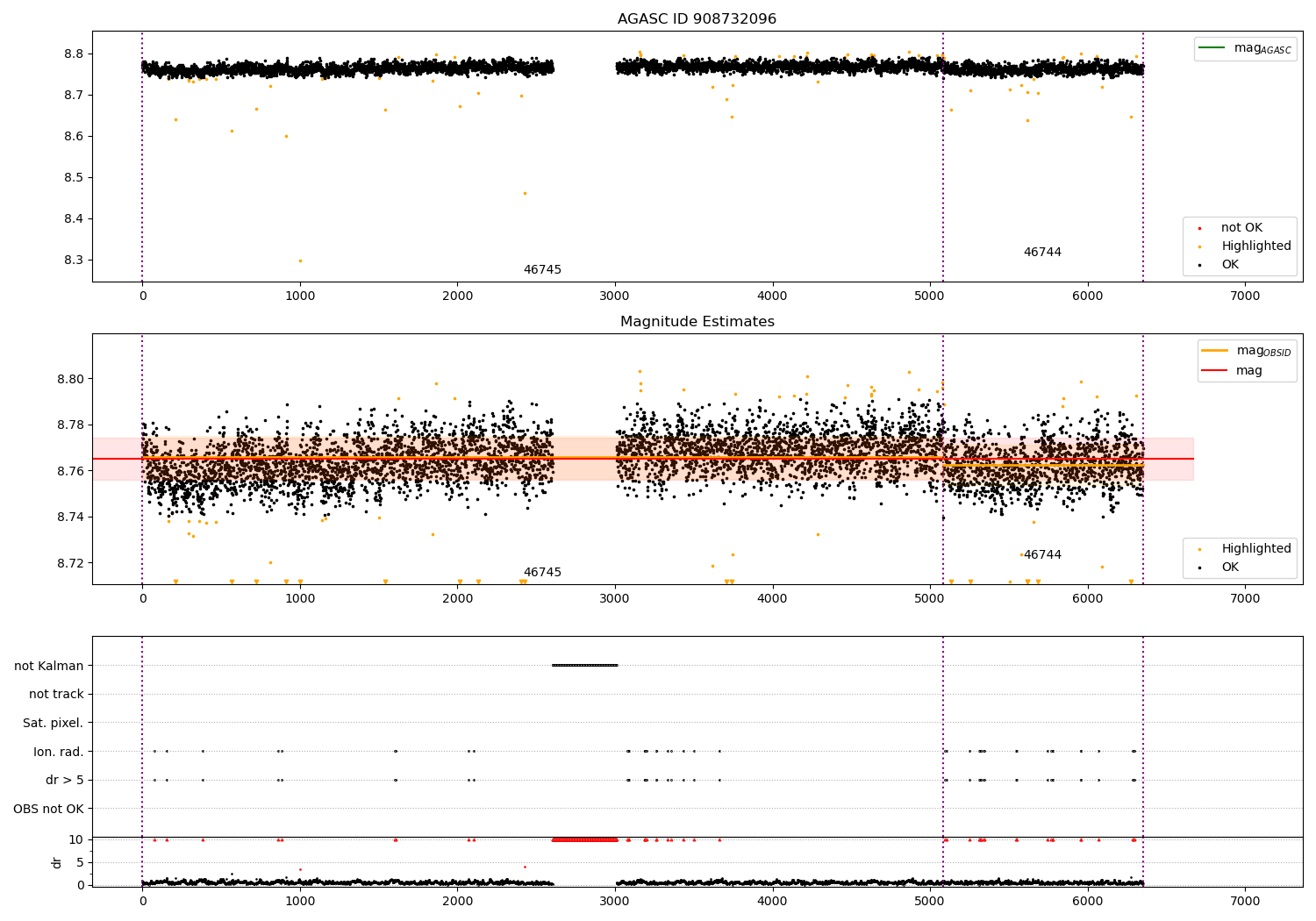The height and width of the screenshot is (921, 1316).
Task: Click the 8.4 y-tick of top plot
Action: click(74, 219)
